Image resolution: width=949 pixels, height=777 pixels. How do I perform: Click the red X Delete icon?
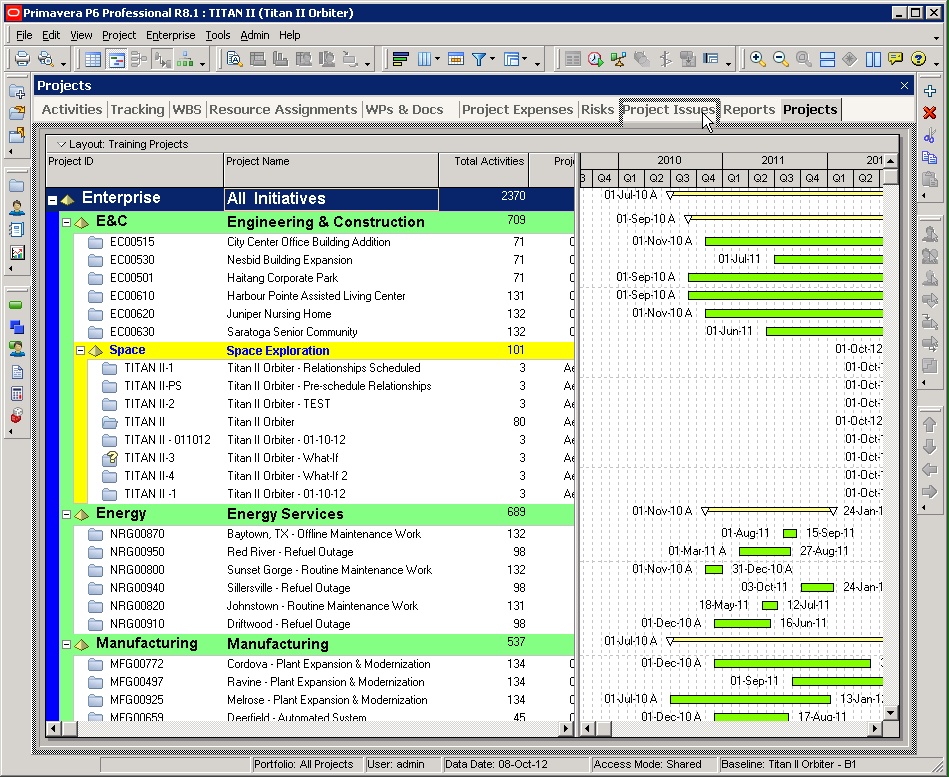[930, 113]
